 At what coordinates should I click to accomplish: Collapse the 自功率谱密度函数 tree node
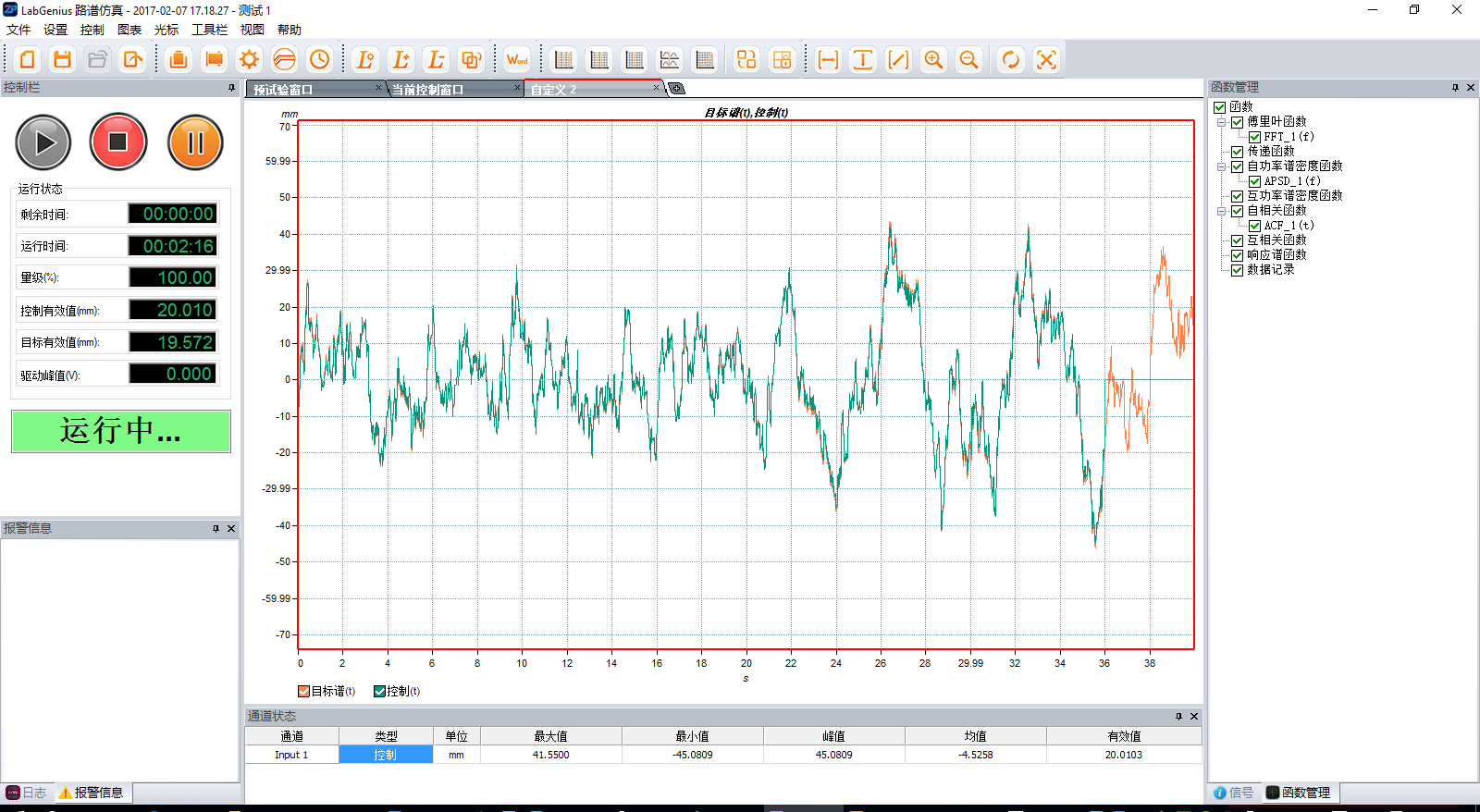[x=1221, y=166]
